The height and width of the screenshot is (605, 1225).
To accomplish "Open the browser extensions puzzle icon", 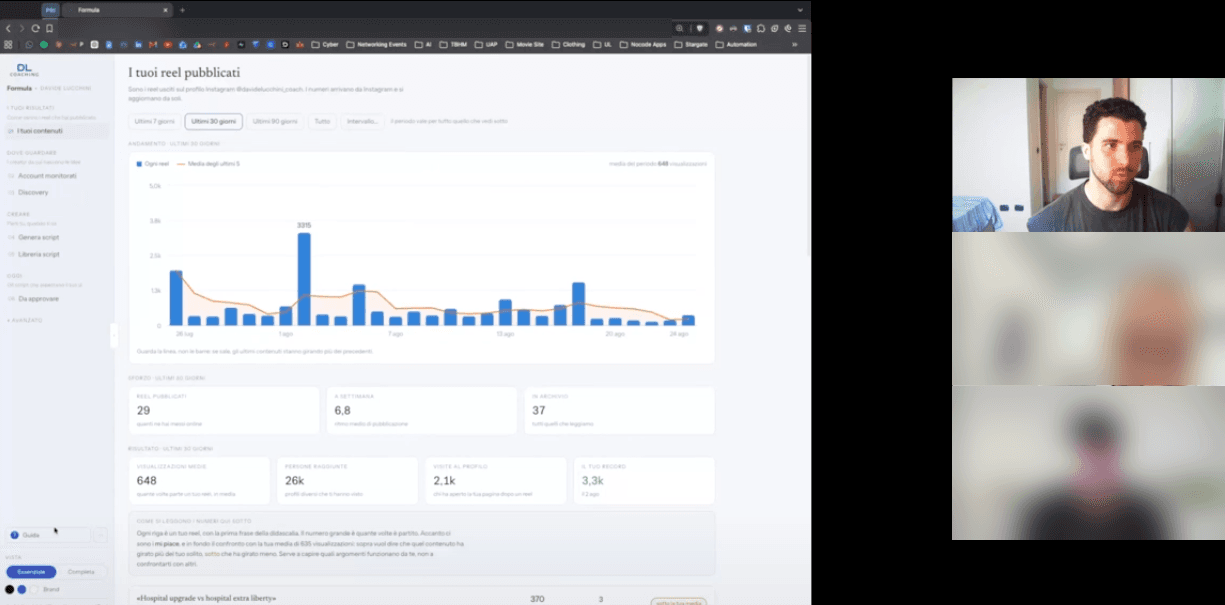I will click(761, 28).
